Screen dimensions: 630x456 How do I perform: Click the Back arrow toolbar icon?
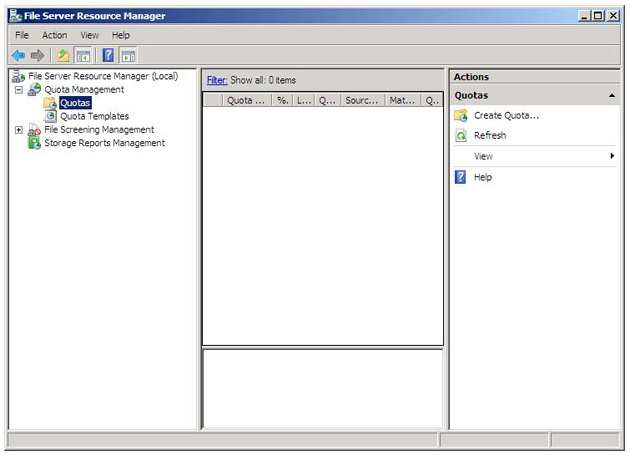[18, 55]
